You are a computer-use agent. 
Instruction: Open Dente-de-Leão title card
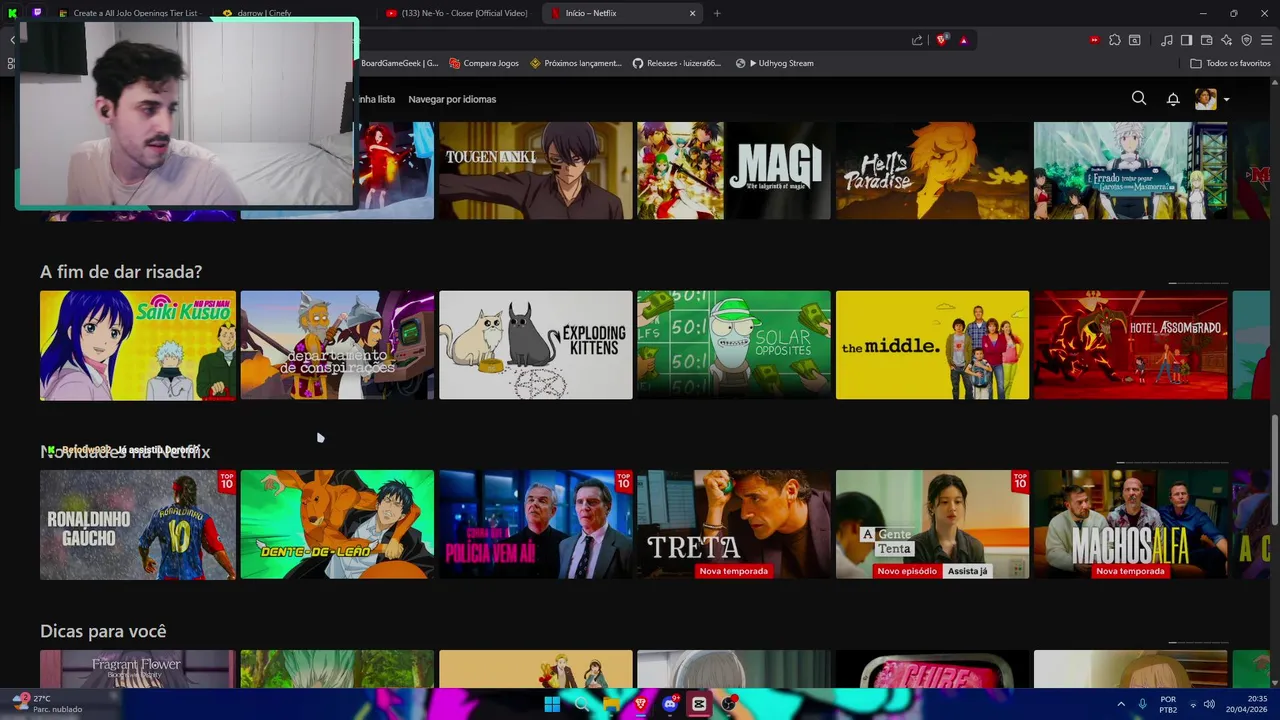337,524
